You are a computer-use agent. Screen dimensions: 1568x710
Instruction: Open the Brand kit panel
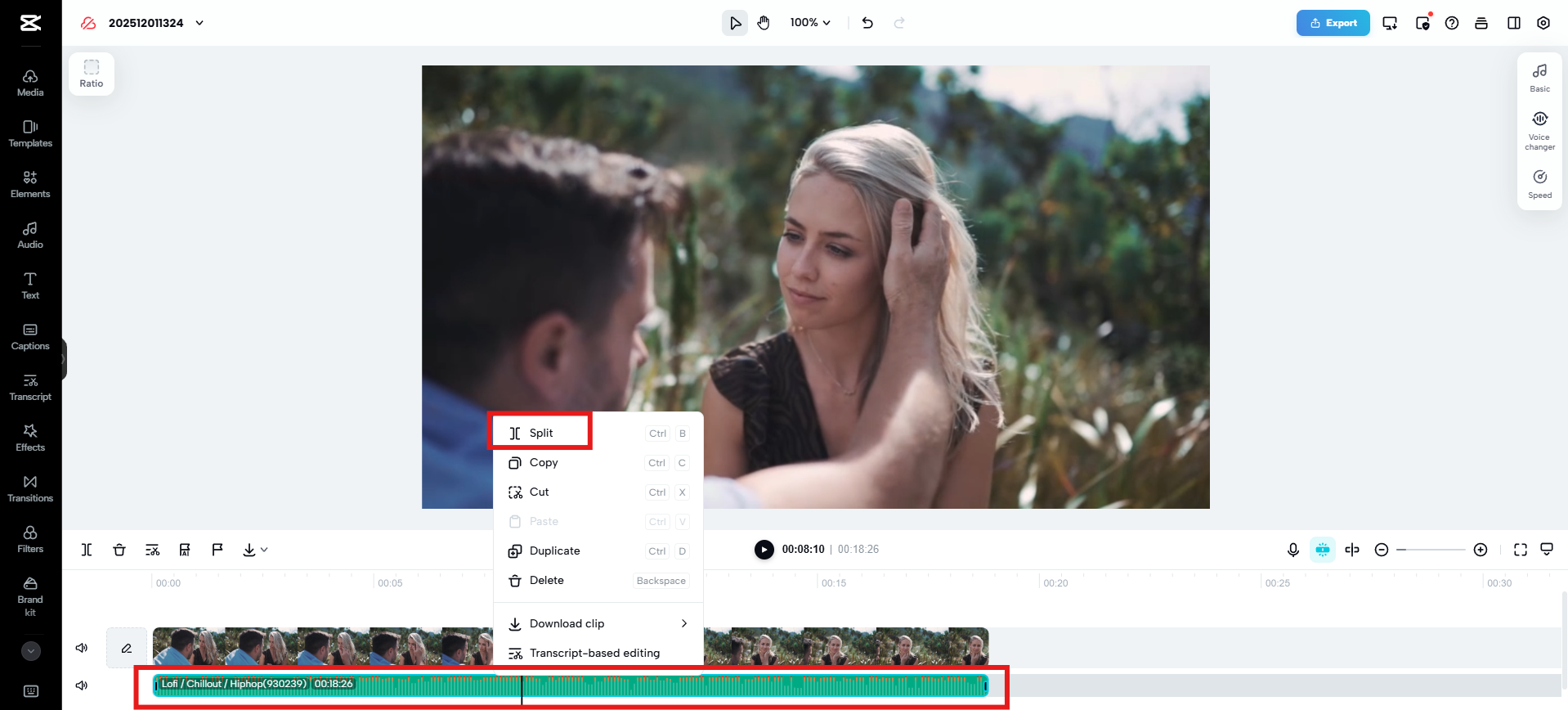30,595
